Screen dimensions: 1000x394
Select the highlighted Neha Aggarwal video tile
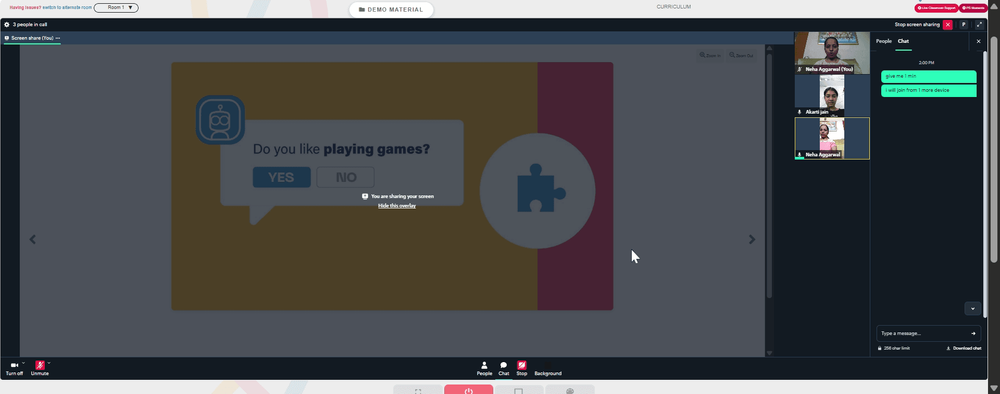[832, 138]
